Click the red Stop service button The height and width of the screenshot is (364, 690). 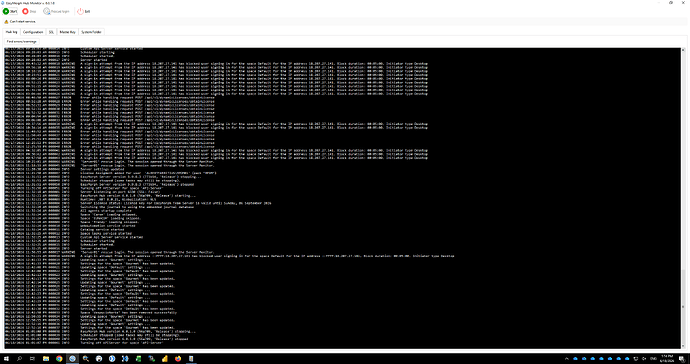pos(29,11)
